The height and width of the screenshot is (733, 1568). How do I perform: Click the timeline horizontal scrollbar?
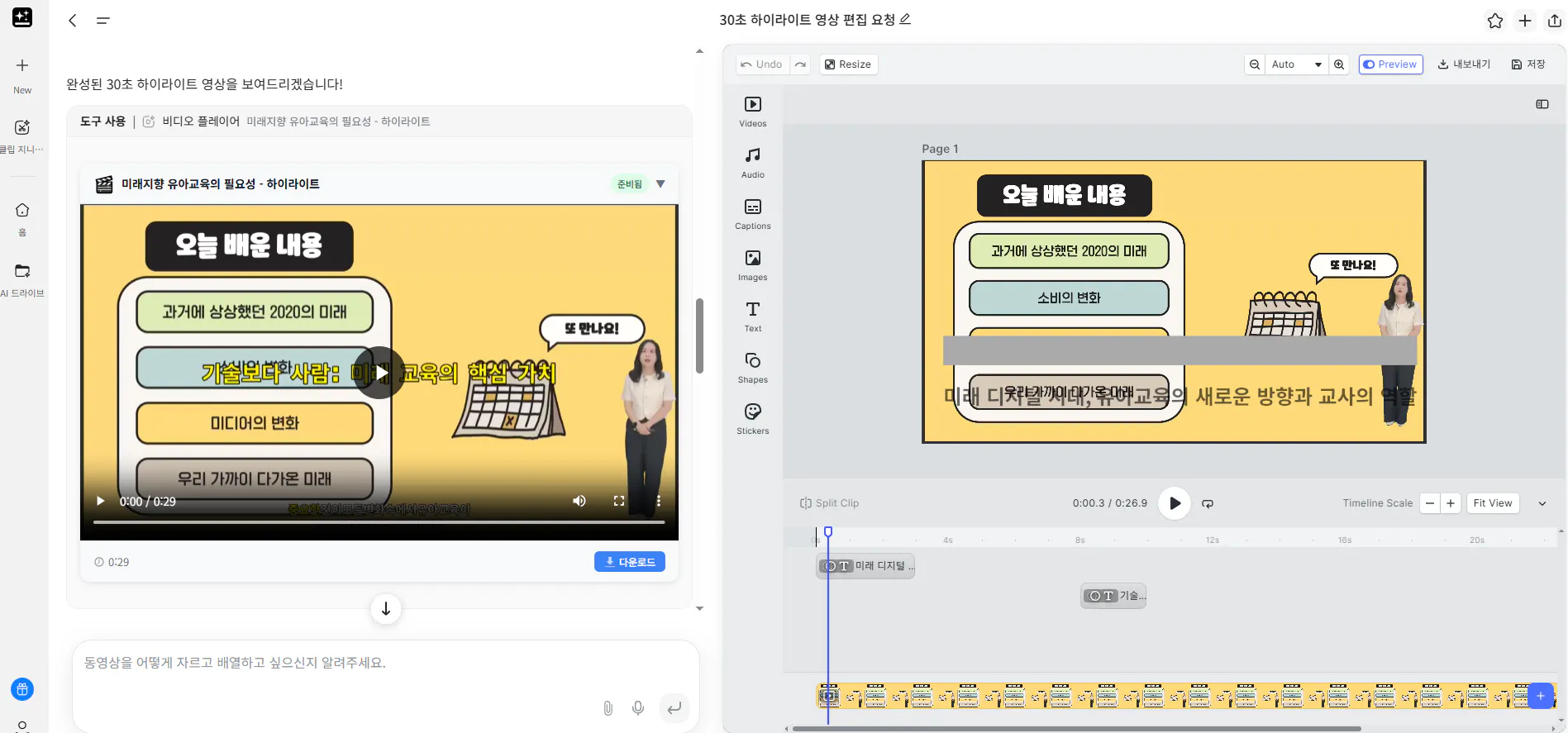pos(1076,729)
